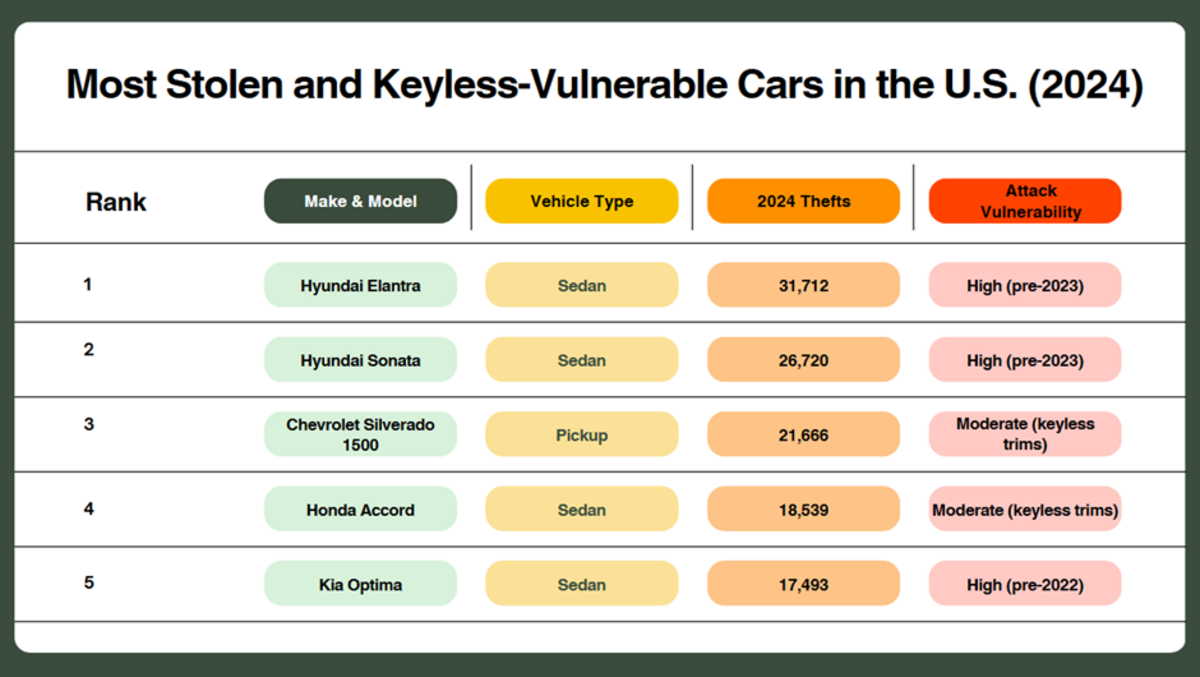
Task: Select the Attack Vulnerability header pill
Action: coord(1024,201)
